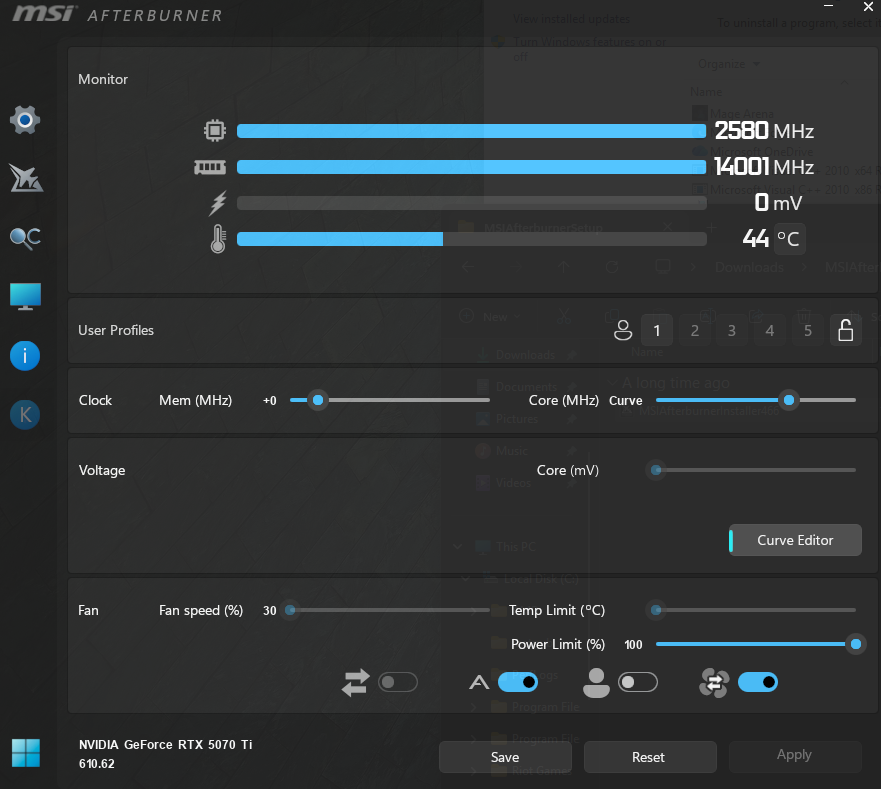Click the fan sync icon beside the last switch
Image resolution: width=881 pixels, height=789 pixels.
[714, 683]
